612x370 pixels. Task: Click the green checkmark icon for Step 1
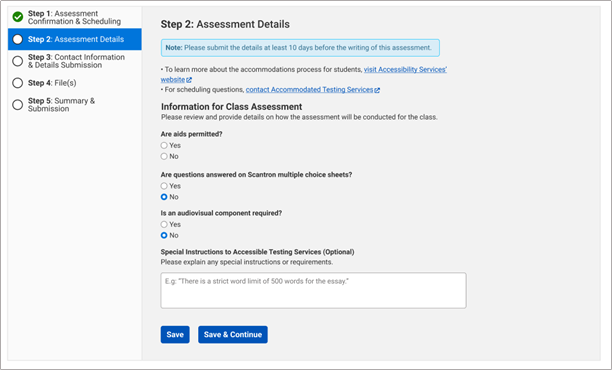point(18,17)
